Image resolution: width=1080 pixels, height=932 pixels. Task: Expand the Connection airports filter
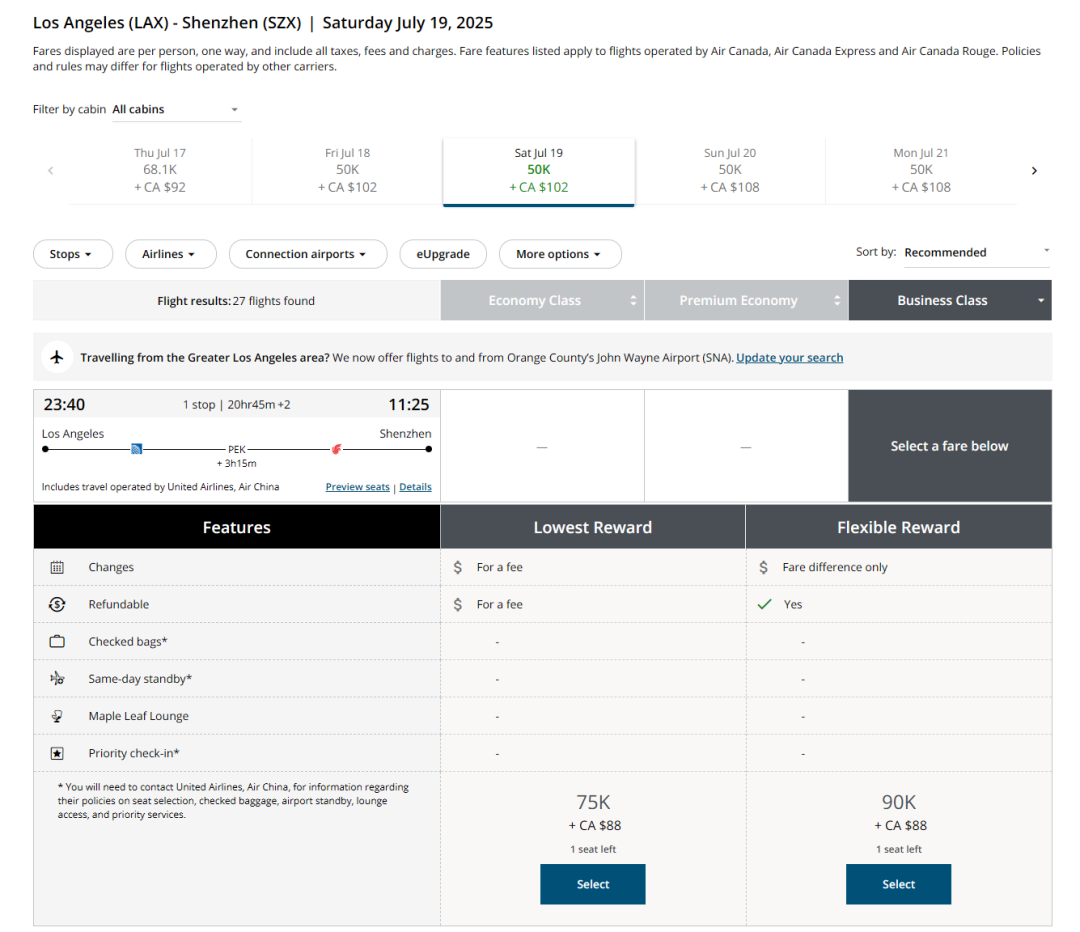click(306, 254)
